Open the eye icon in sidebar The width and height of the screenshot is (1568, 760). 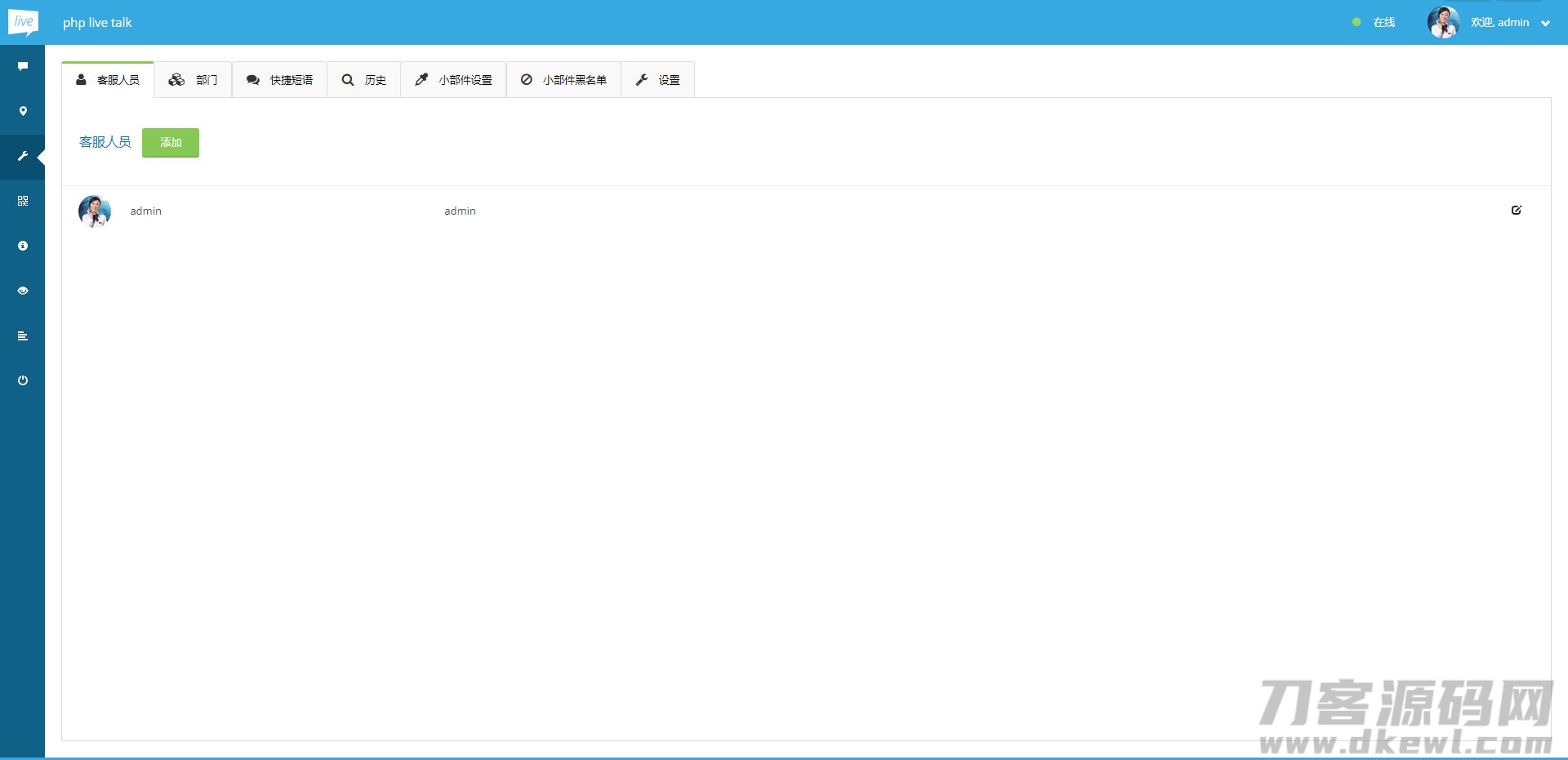pos(23,291)
